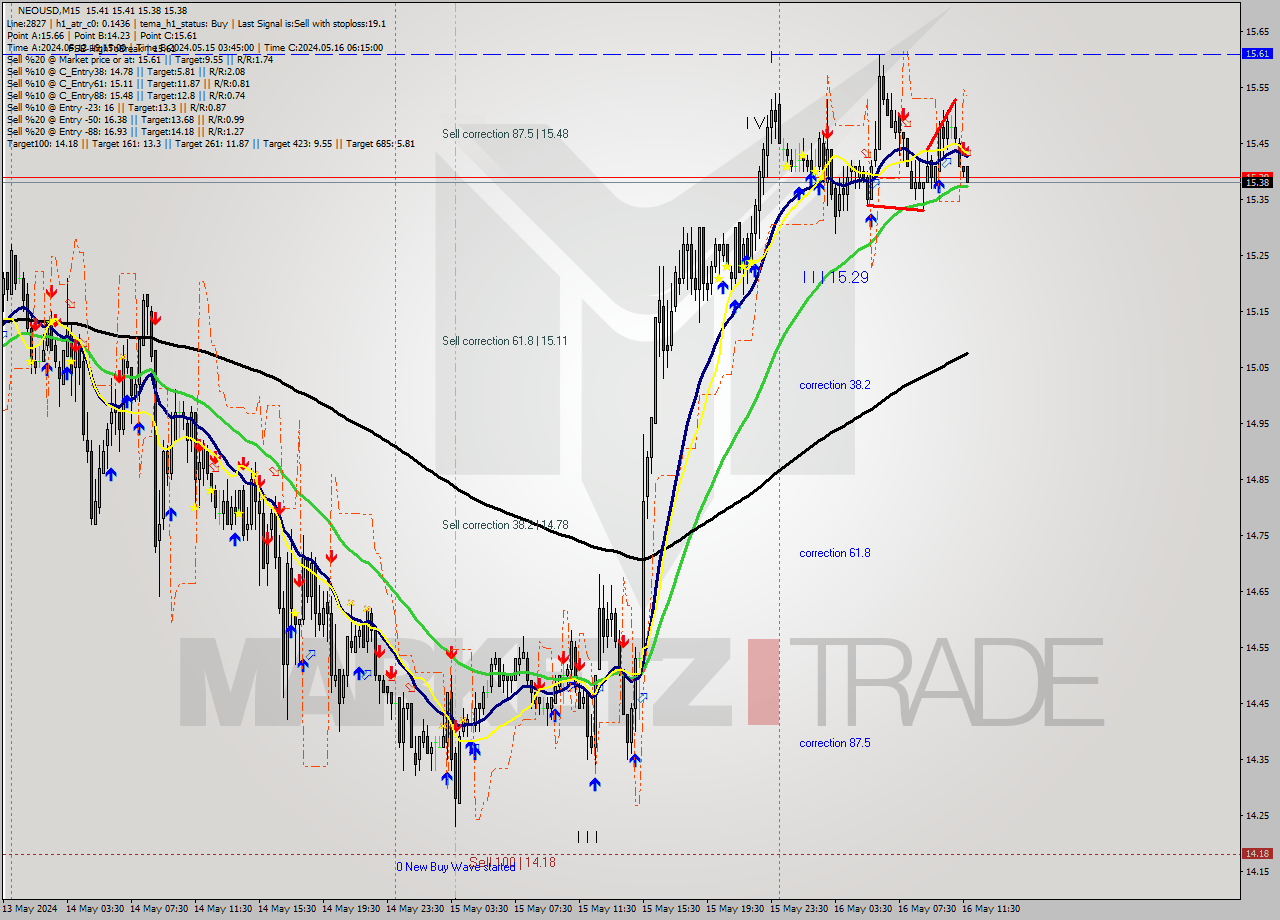This screenshot has height=920, width=1280.
Task: Click the 15.61 price tag on the axis
Action: (1257, 54)
